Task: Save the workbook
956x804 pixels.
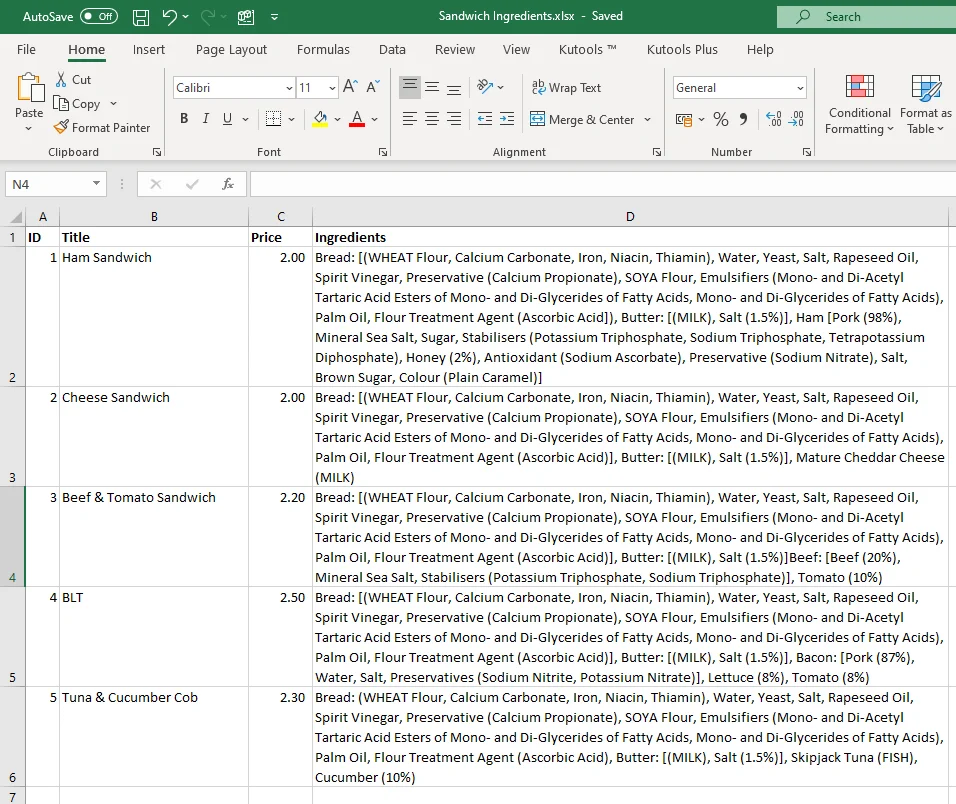Action: point(140,16)
